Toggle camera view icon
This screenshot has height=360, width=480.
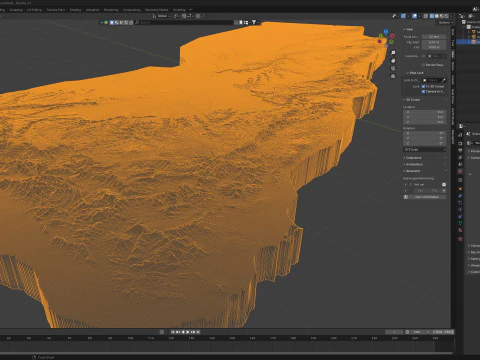393,68
